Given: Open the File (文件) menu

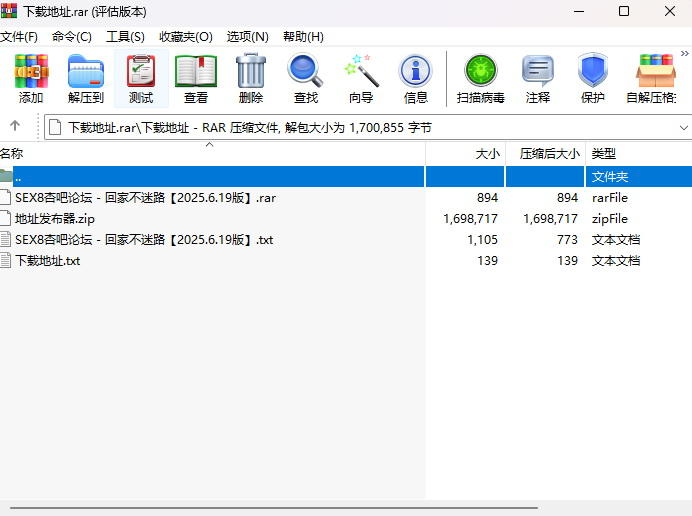Looking at the screenshot, I should (x=19, y=37).
